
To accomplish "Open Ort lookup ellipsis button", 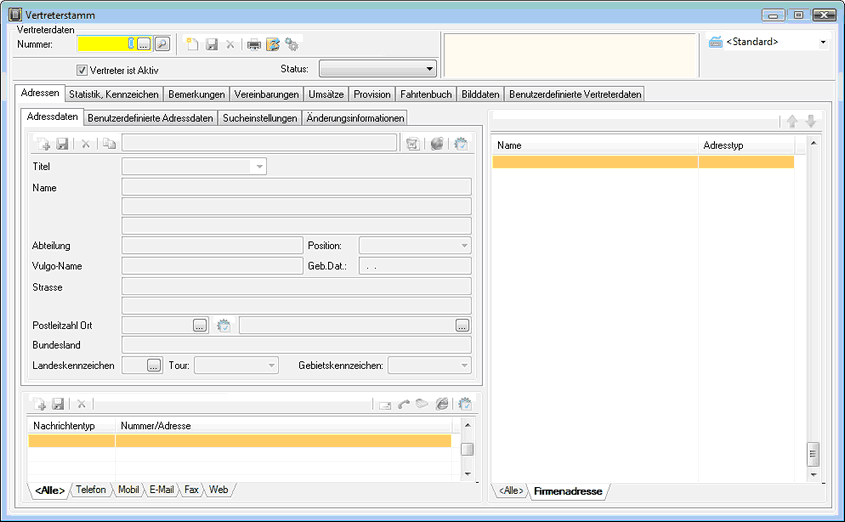I will [462, 325].
